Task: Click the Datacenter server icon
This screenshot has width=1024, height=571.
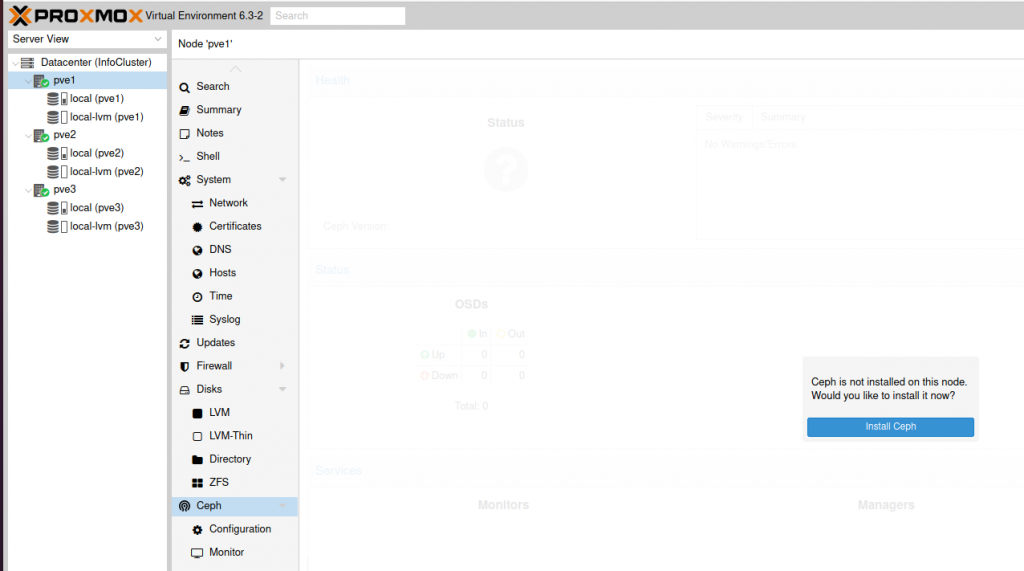Action: tap(27, 63)
